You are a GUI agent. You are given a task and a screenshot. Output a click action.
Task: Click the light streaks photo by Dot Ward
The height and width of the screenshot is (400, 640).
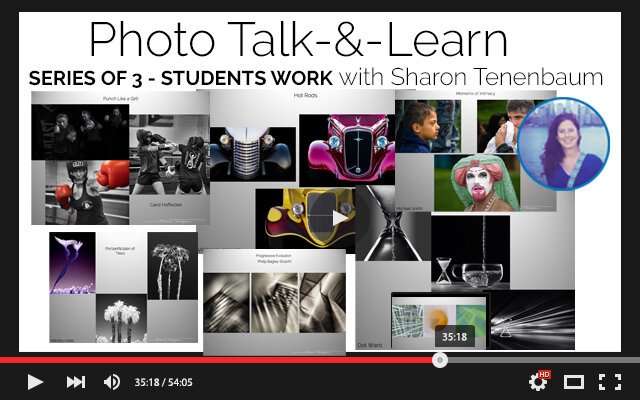coord(532,320)
